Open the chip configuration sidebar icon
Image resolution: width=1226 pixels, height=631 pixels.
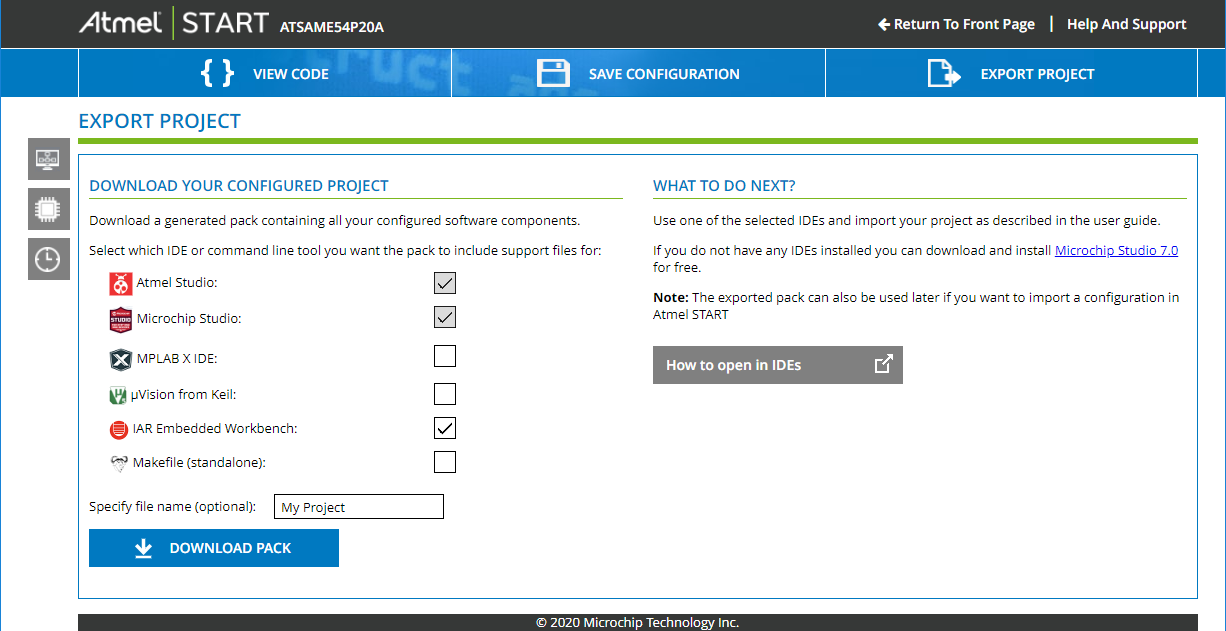(x=48, y=209)
